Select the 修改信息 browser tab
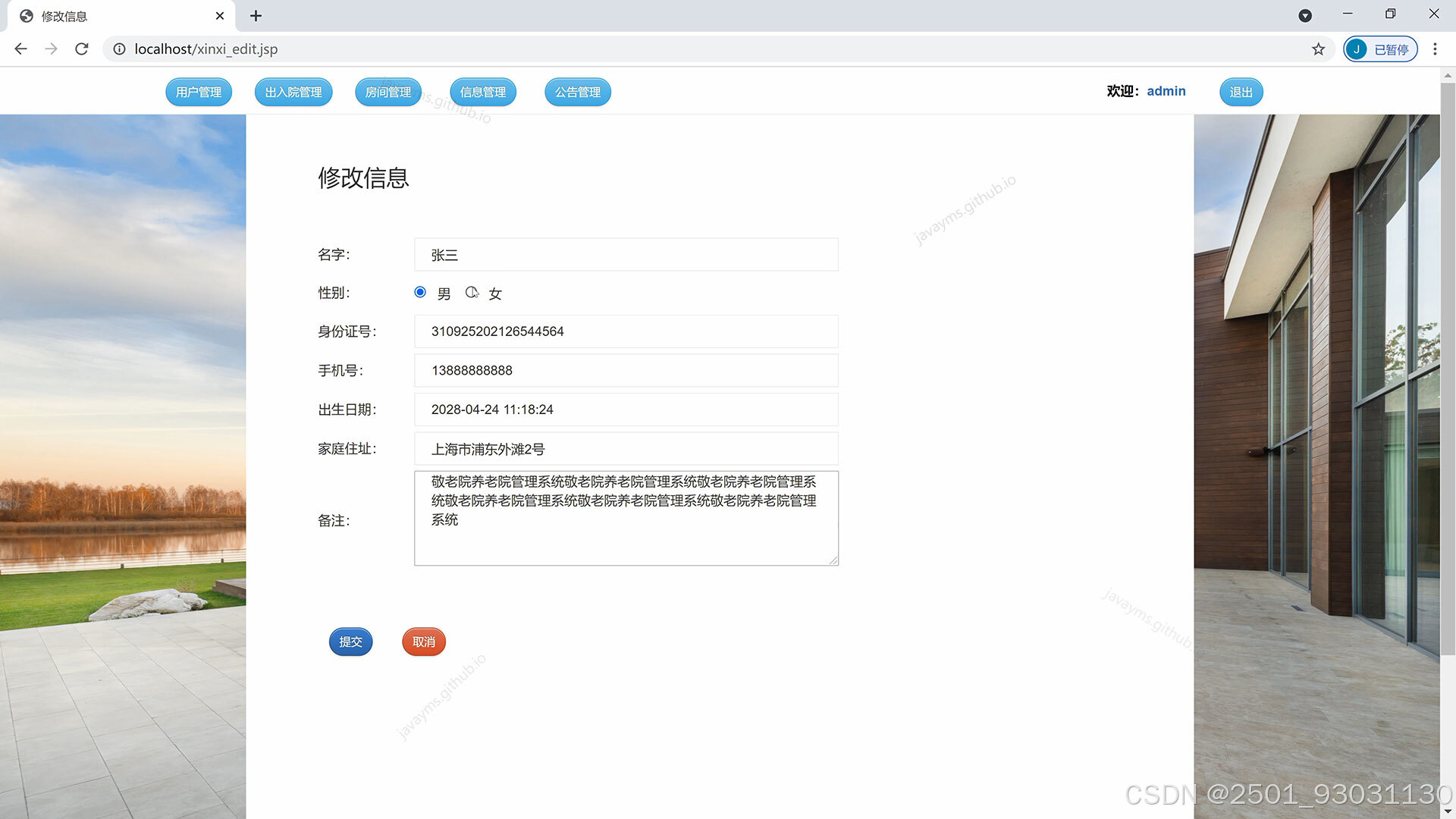1456x819 pixels. pyautogui.click(x=121, y=16)
